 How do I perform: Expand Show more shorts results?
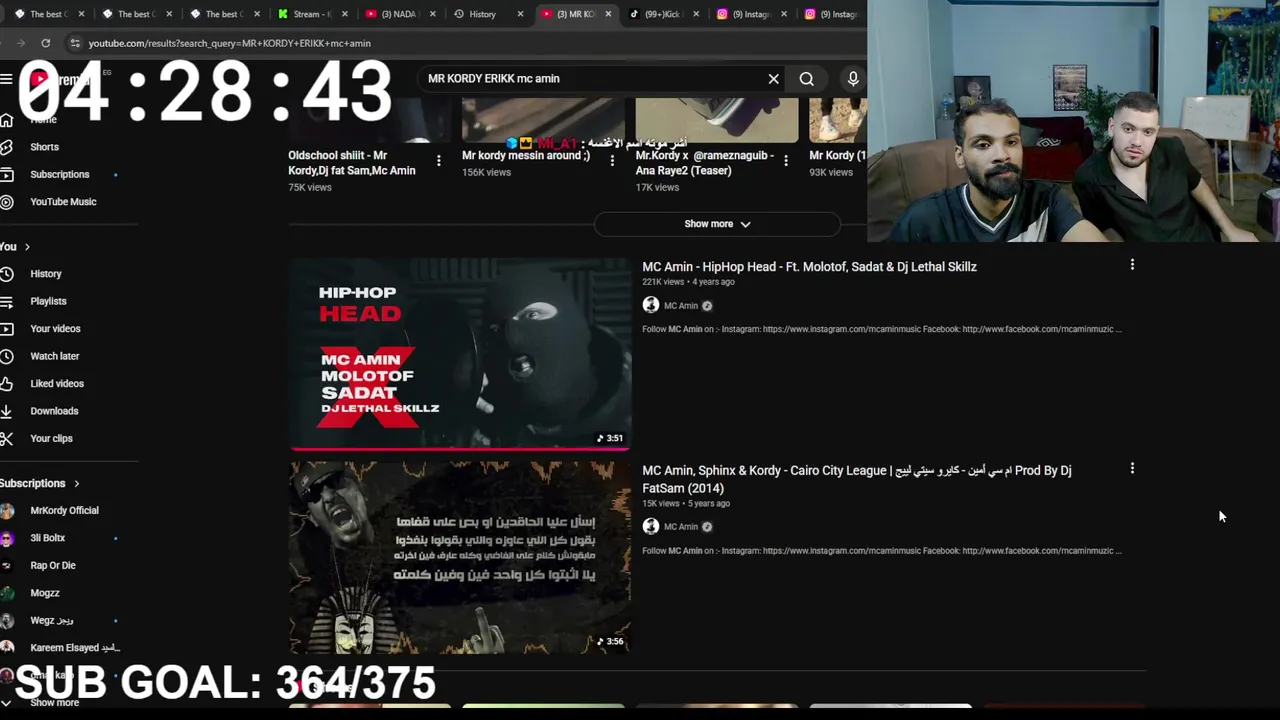pyautogui.click(x=717, y=224)
